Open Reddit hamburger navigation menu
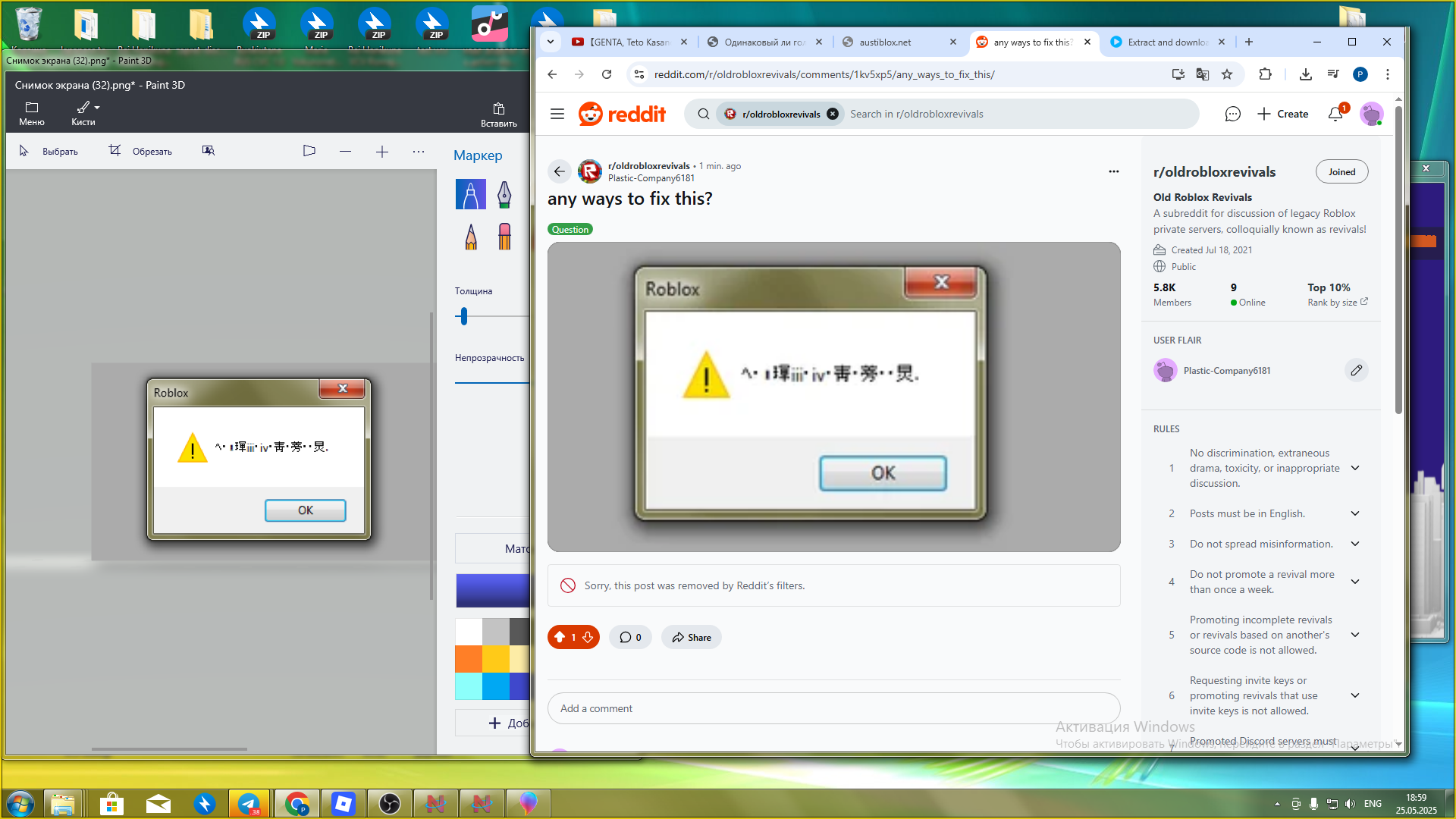This screenshot has width=1456, height=819. click(557, 114)
